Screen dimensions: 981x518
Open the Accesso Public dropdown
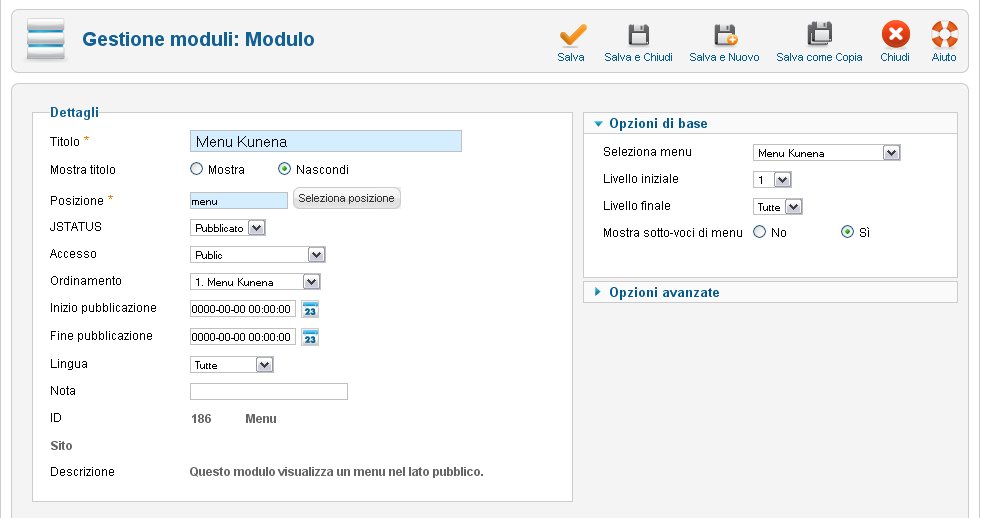[257, 255]
